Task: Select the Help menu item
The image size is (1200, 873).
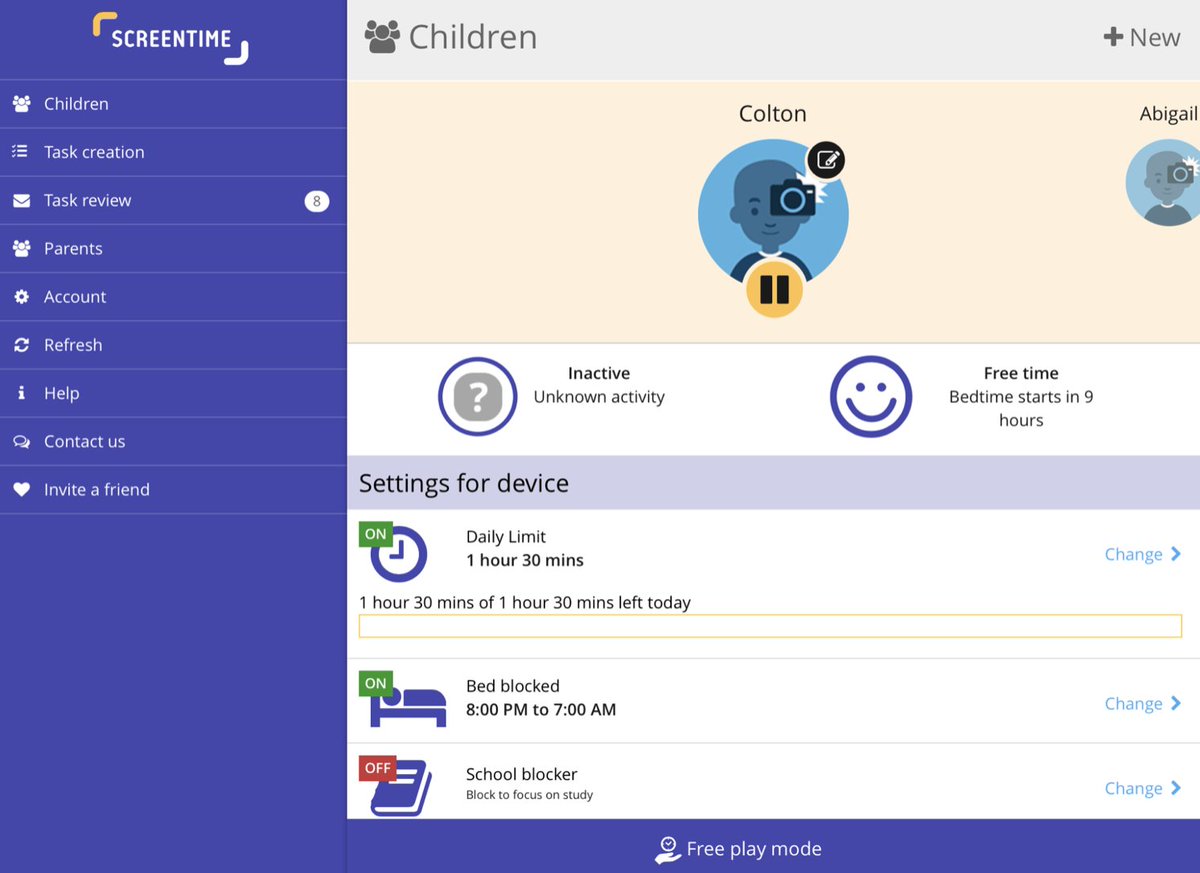Action: (173, 393)
